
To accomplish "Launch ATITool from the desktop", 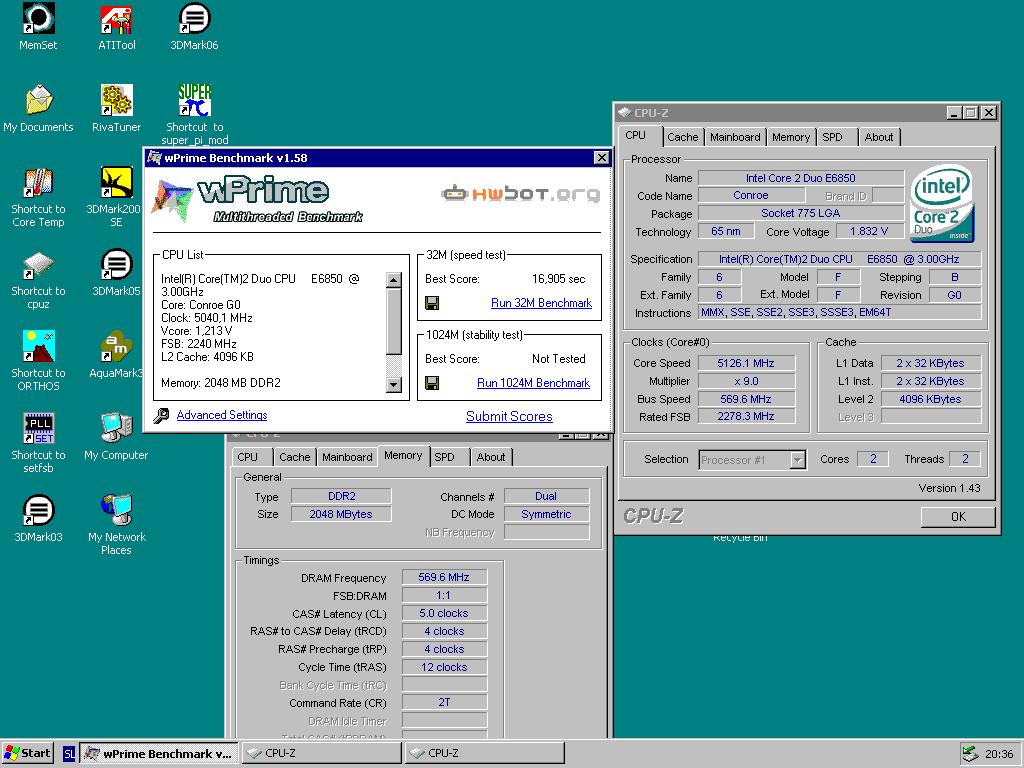I will (x=116, y=18).
